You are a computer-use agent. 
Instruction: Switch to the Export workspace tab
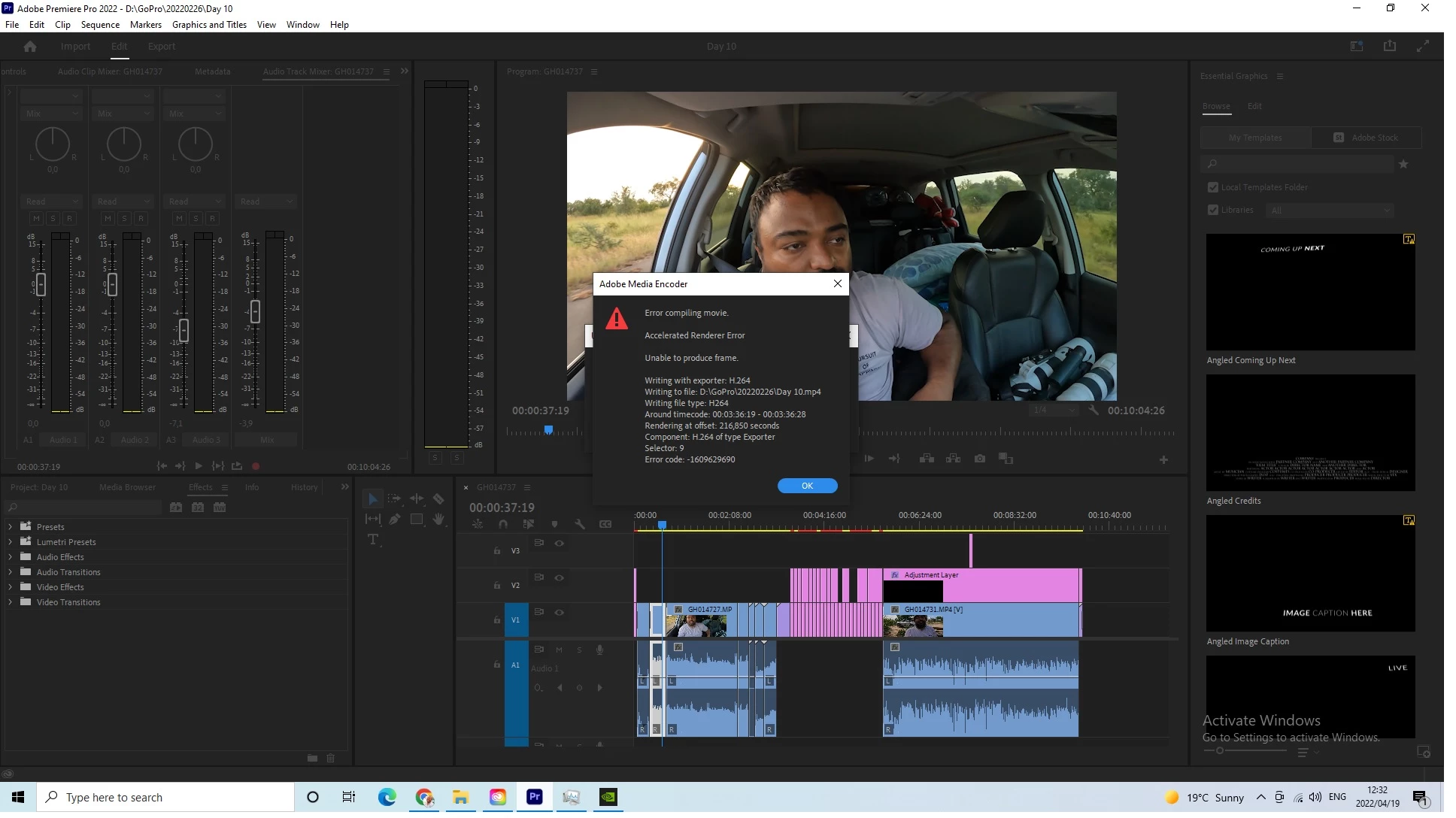click(x=161, y=47)
